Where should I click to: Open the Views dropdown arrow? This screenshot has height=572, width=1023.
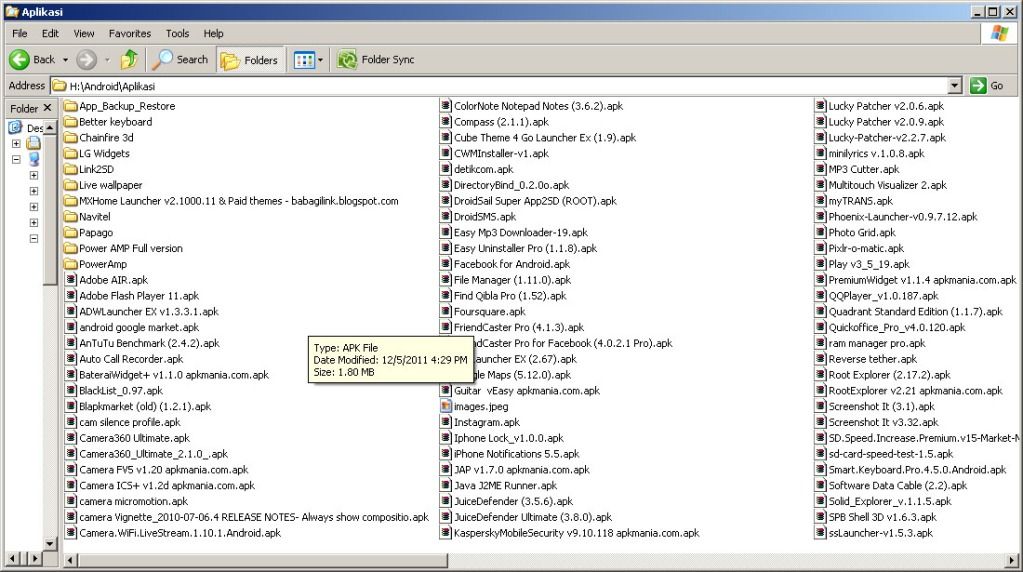[320, 60]
